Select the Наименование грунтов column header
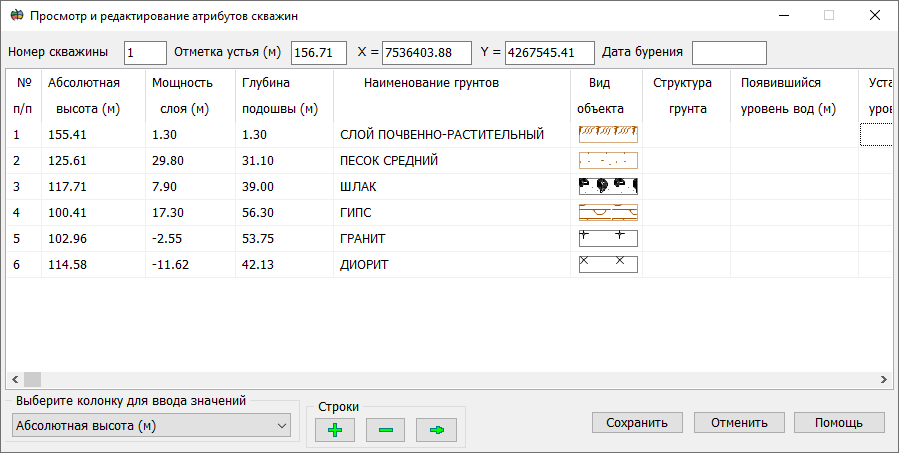 point(452,96)
